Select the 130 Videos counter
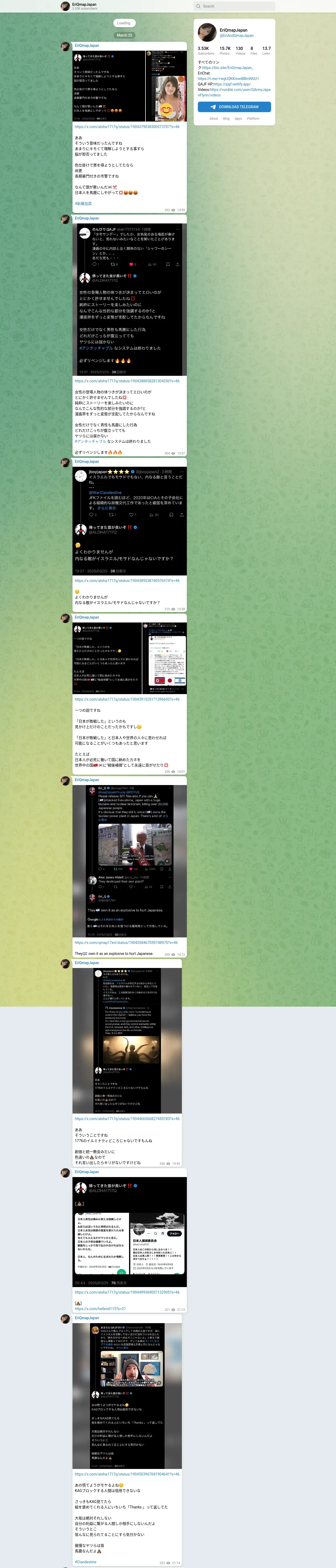 click(x=240, y=50)
